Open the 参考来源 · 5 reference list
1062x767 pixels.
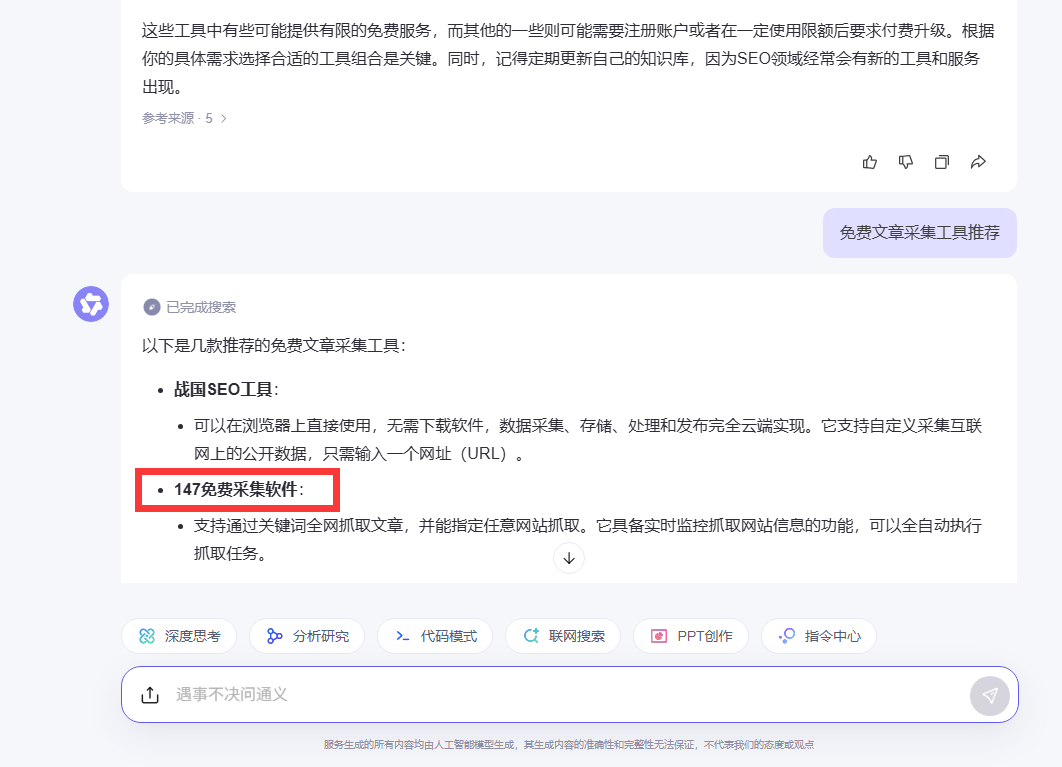(184, 119)
